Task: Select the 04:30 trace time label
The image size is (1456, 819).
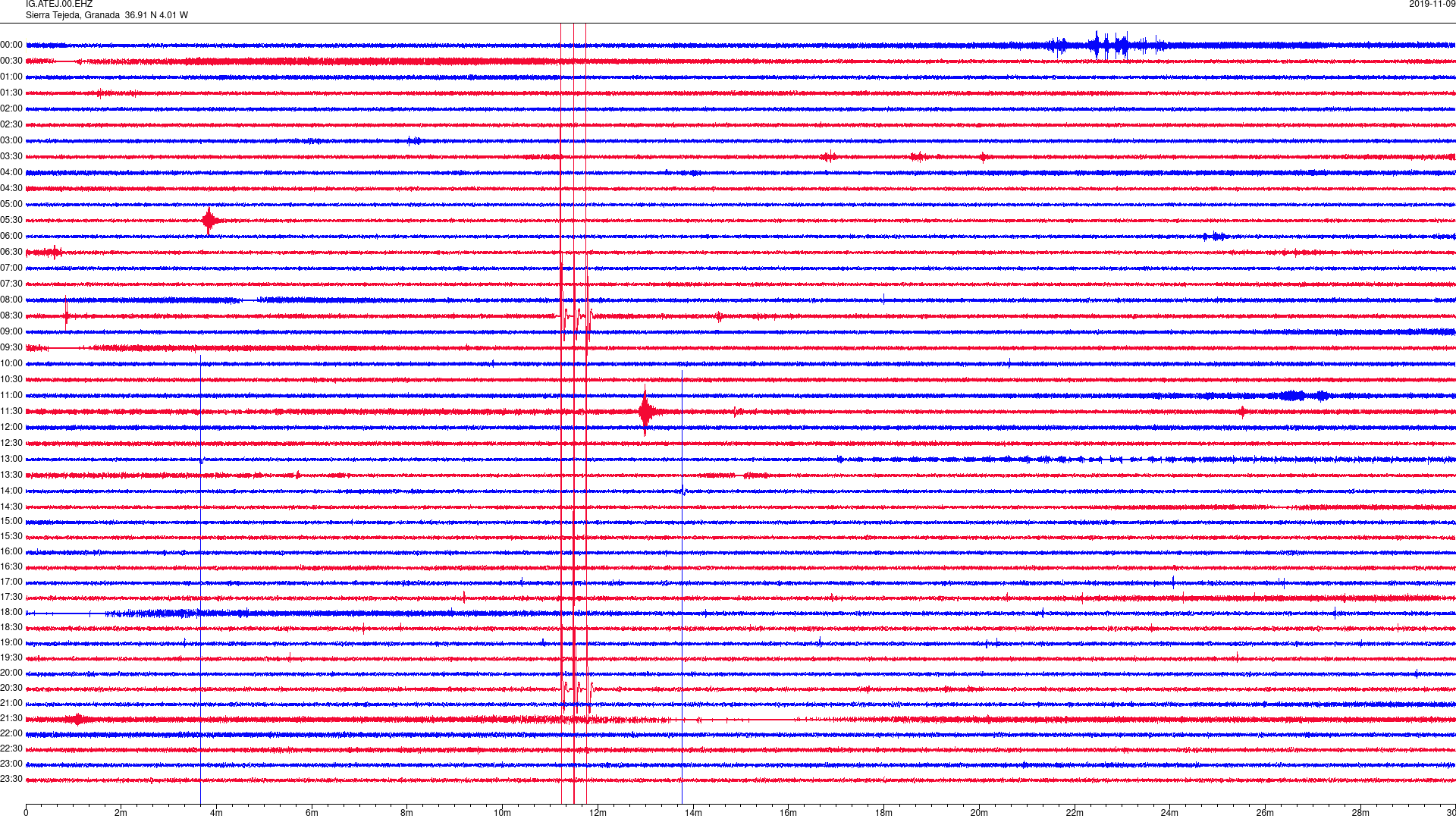Action: [x=11, y=188]
